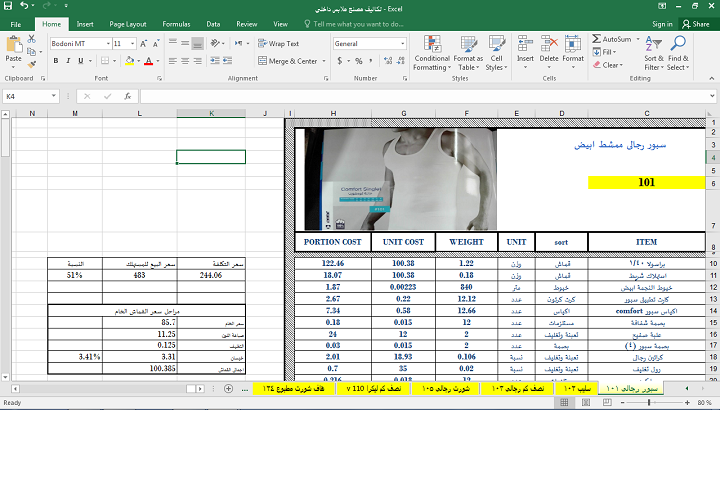Toggle Underline formatting

(81, 61)
